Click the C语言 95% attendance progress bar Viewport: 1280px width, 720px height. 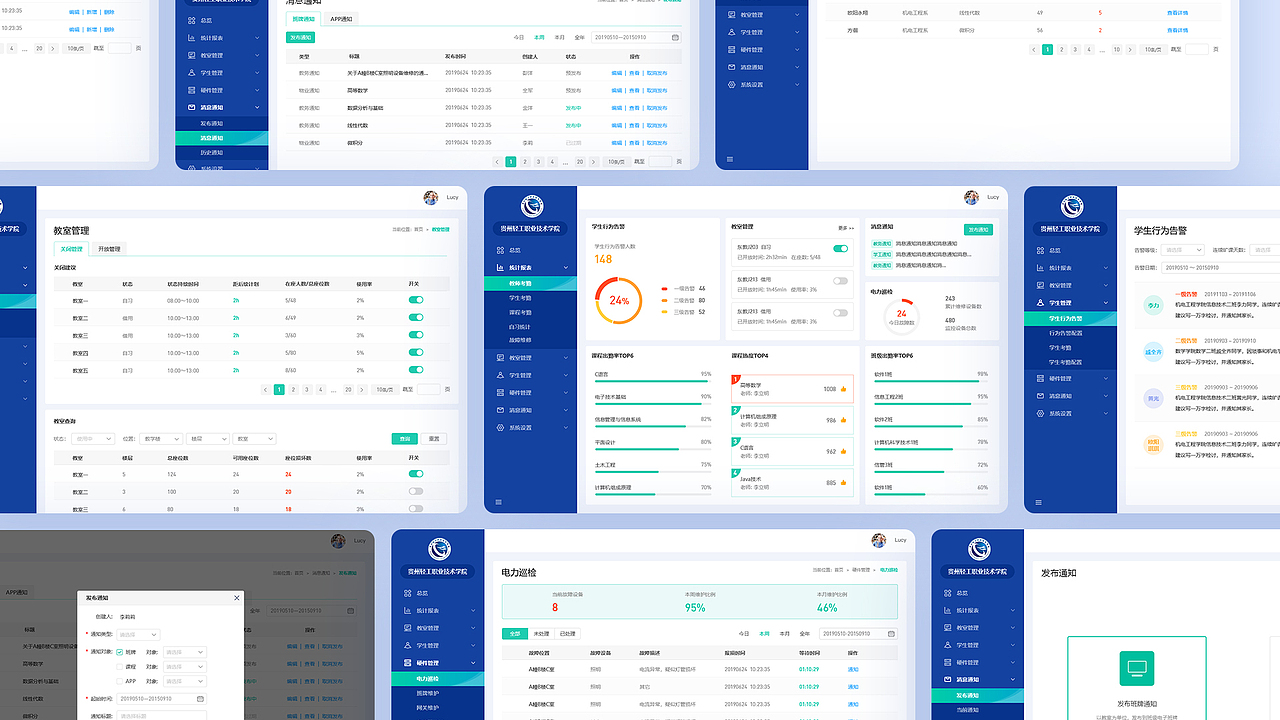[653, 381]
